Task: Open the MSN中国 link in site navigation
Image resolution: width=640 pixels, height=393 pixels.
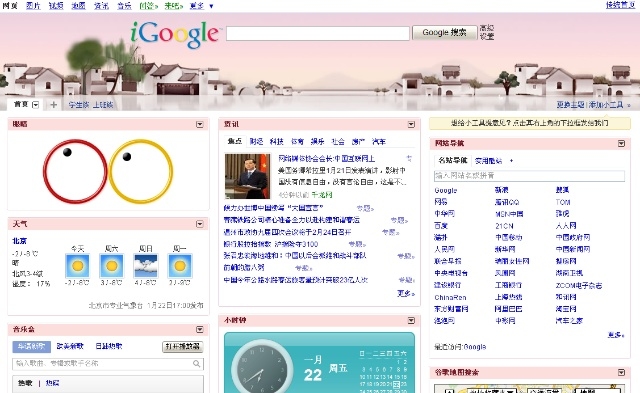Action: click(x=509, y=214)
